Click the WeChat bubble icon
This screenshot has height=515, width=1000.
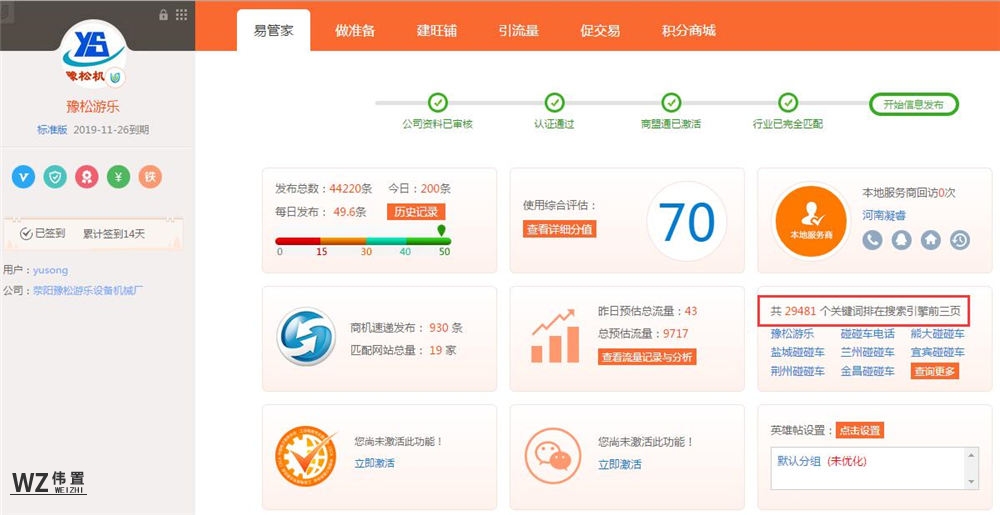553,455
